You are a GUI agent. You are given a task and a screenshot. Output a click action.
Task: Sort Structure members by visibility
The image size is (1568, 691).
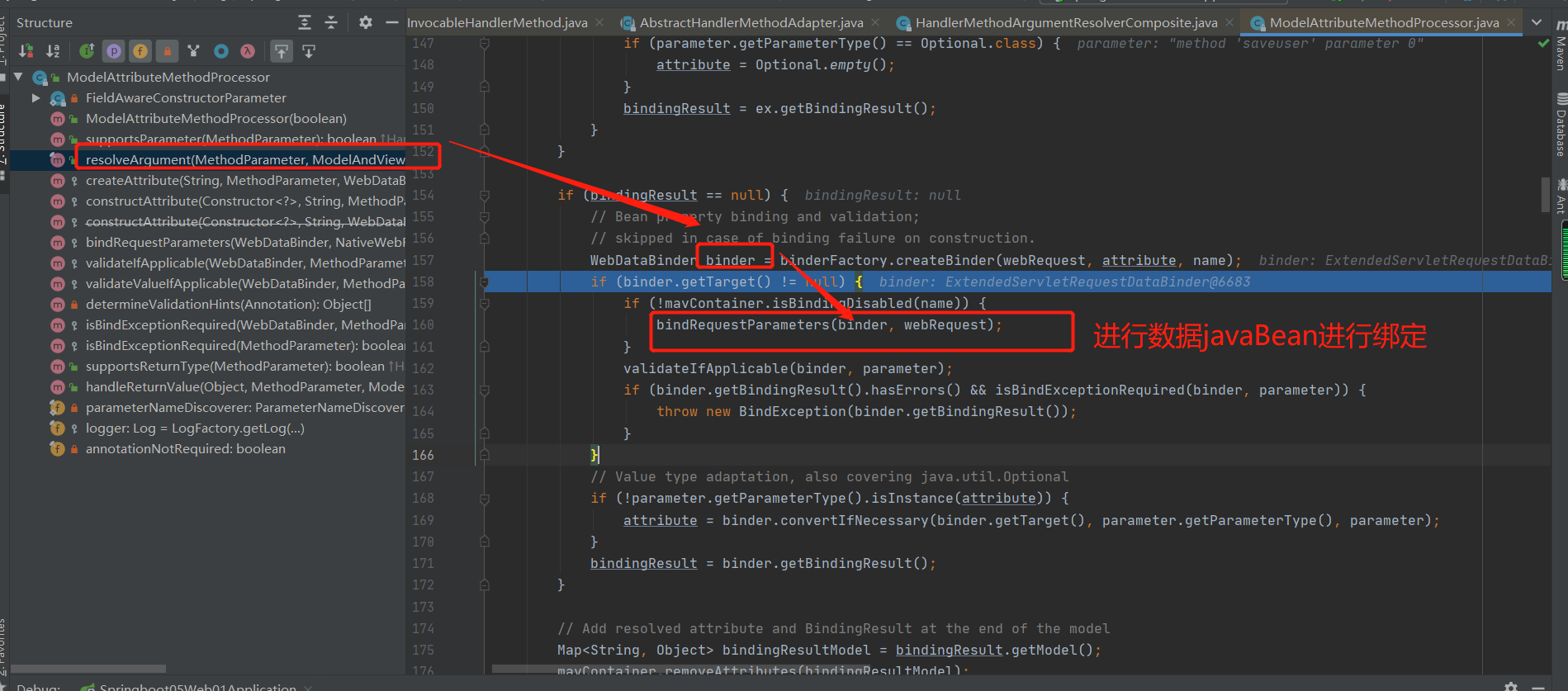(x=26, y=51)
